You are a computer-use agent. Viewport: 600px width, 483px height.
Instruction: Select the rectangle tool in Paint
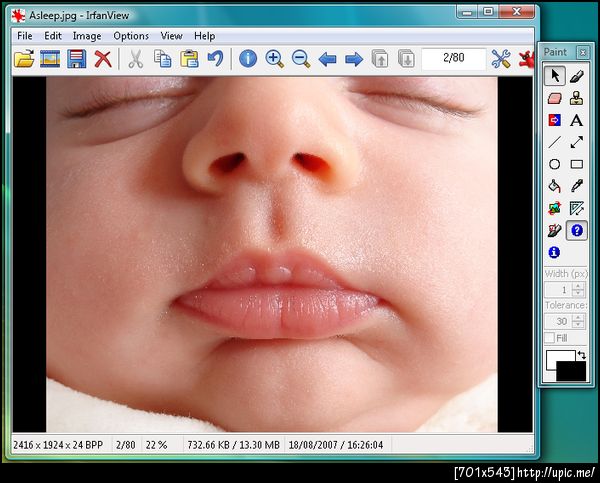(577, 164)
